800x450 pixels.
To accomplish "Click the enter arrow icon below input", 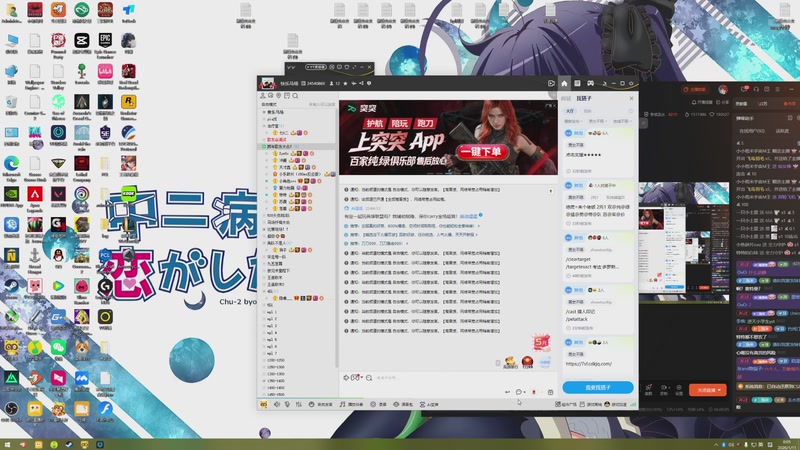I will click(x=507, y=392).
